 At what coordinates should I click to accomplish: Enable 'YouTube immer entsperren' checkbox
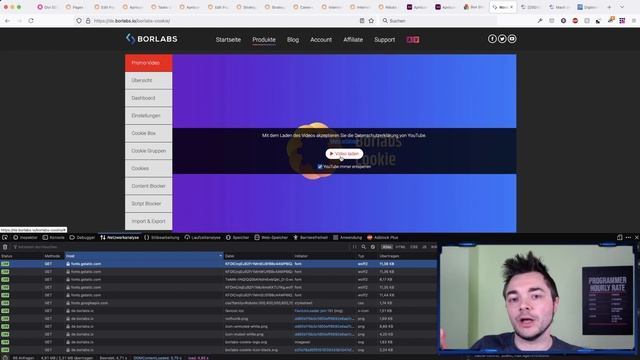320,167
